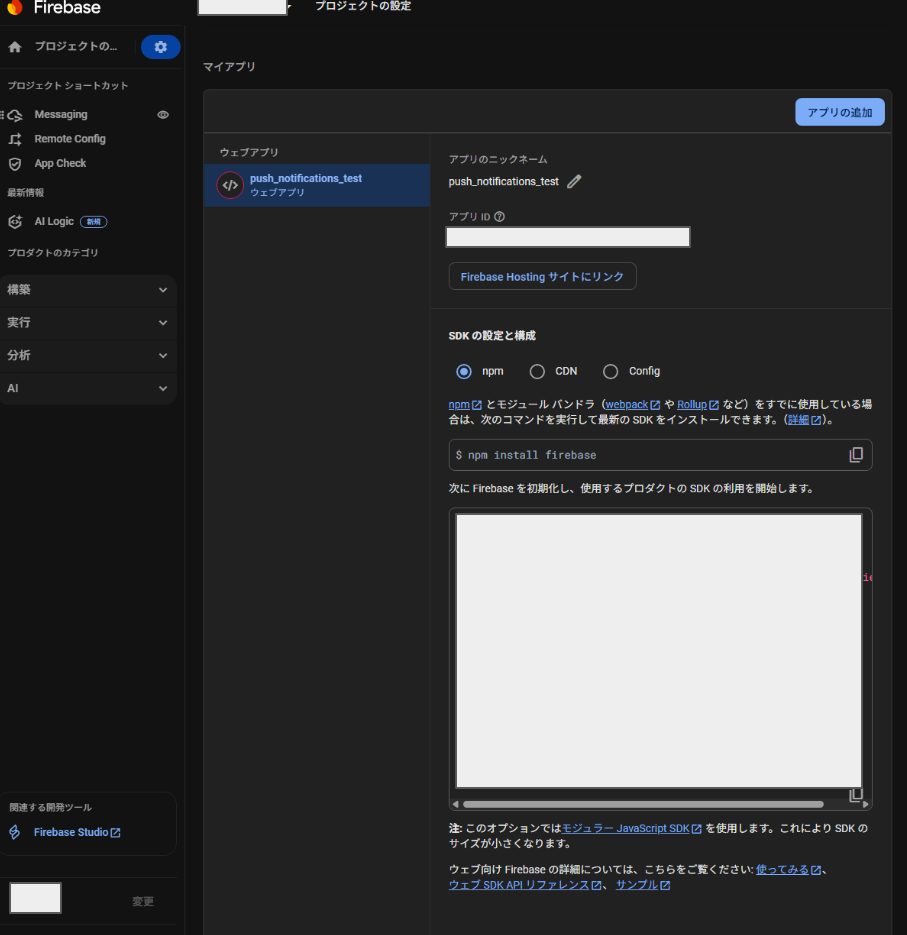Image resolution: width=907 pixels, height=935 pixels.
Task: Copy the Firebase config code snippet
Action: (x=856, y=795)
